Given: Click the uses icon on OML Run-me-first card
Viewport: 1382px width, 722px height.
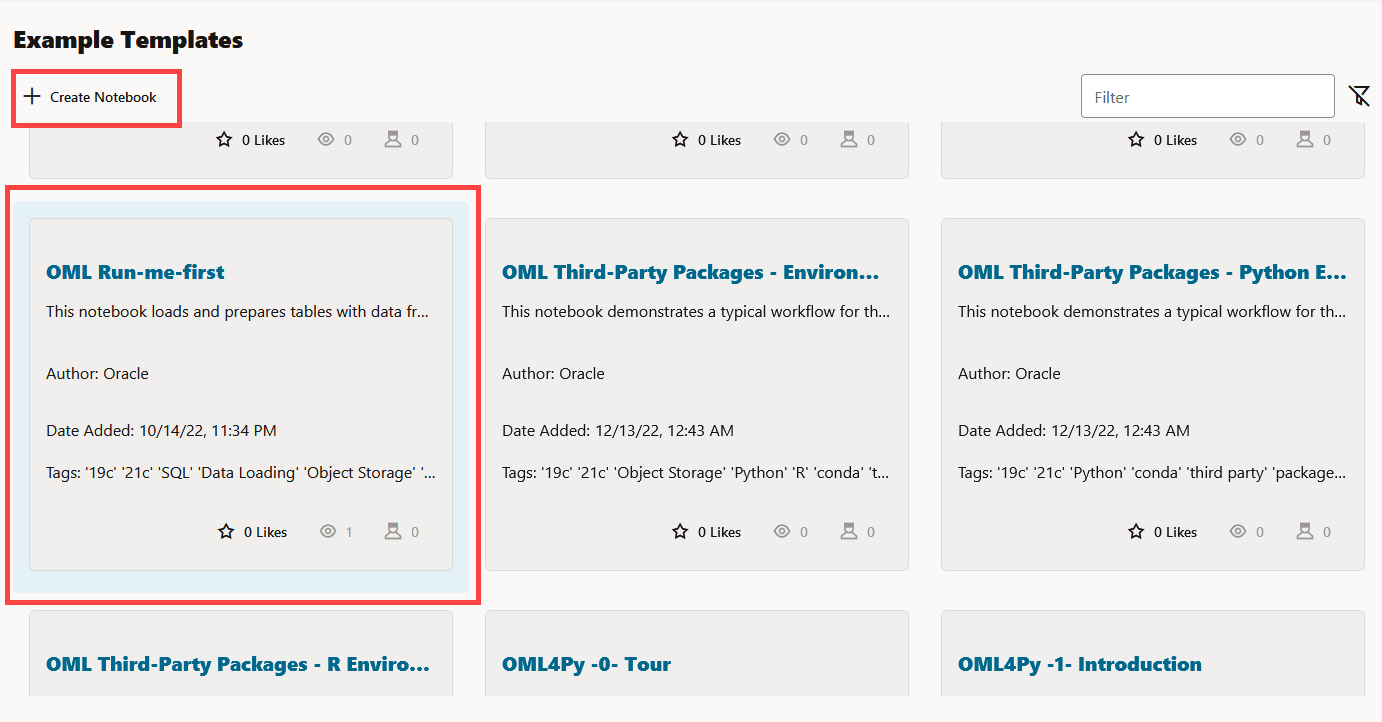Looking at the screenshot, I should coord(393,532).
